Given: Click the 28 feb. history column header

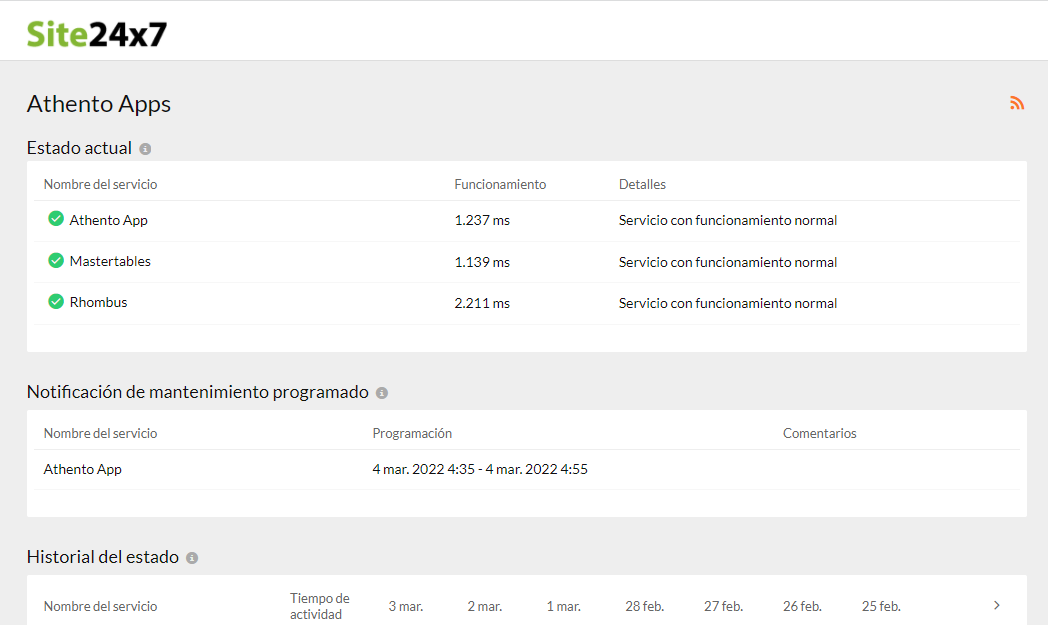Looking at the screenshot, I should [x=644, y=606].
